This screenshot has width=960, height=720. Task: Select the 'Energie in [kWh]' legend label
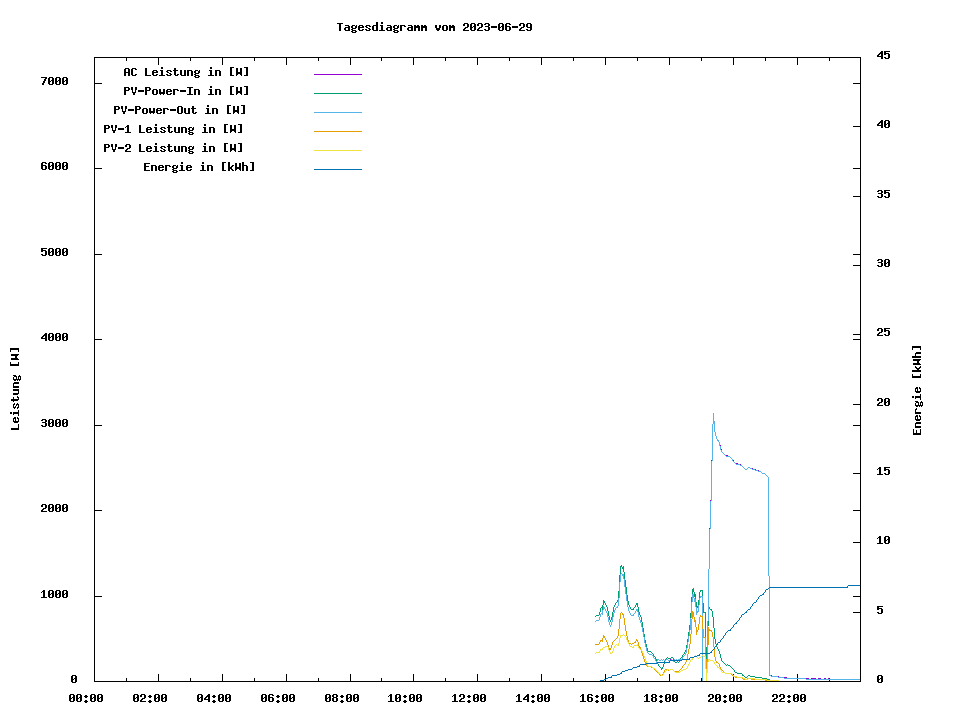(x=199, y=167)
